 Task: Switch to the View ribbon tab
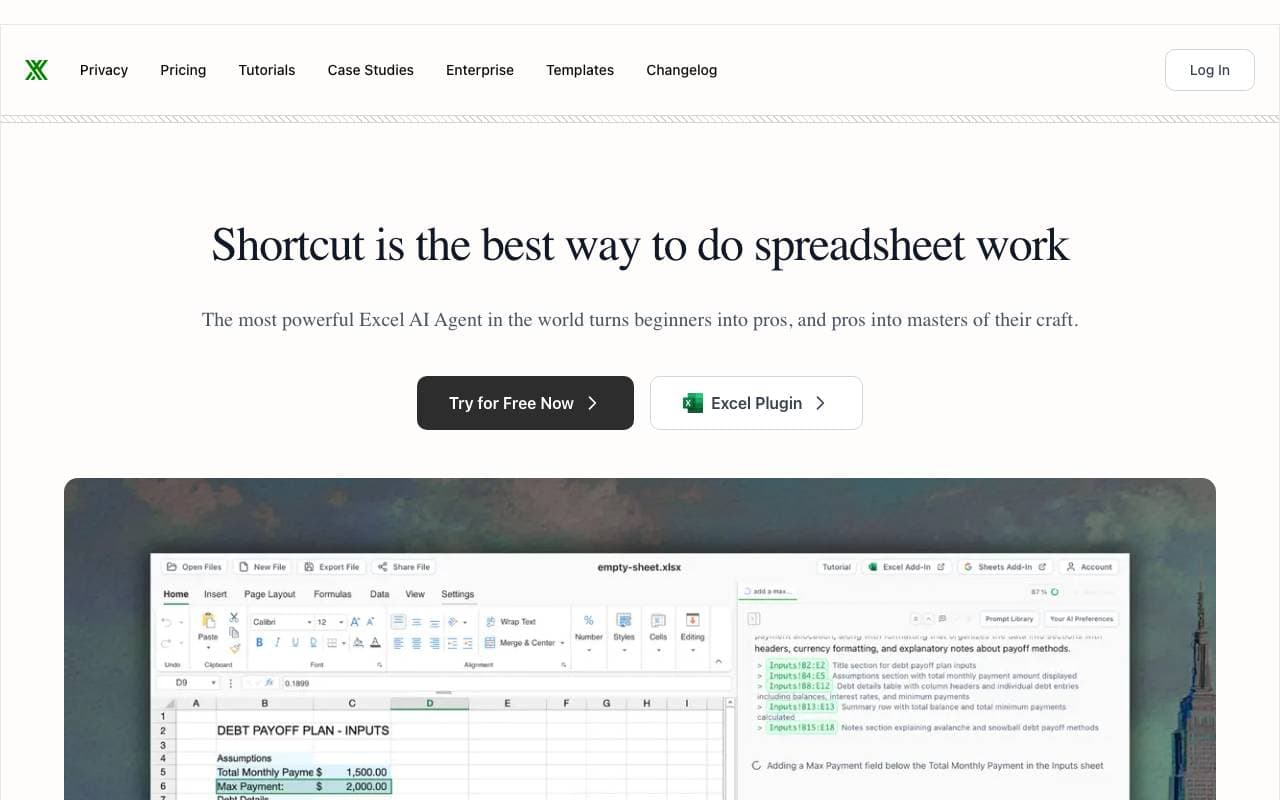415,594
